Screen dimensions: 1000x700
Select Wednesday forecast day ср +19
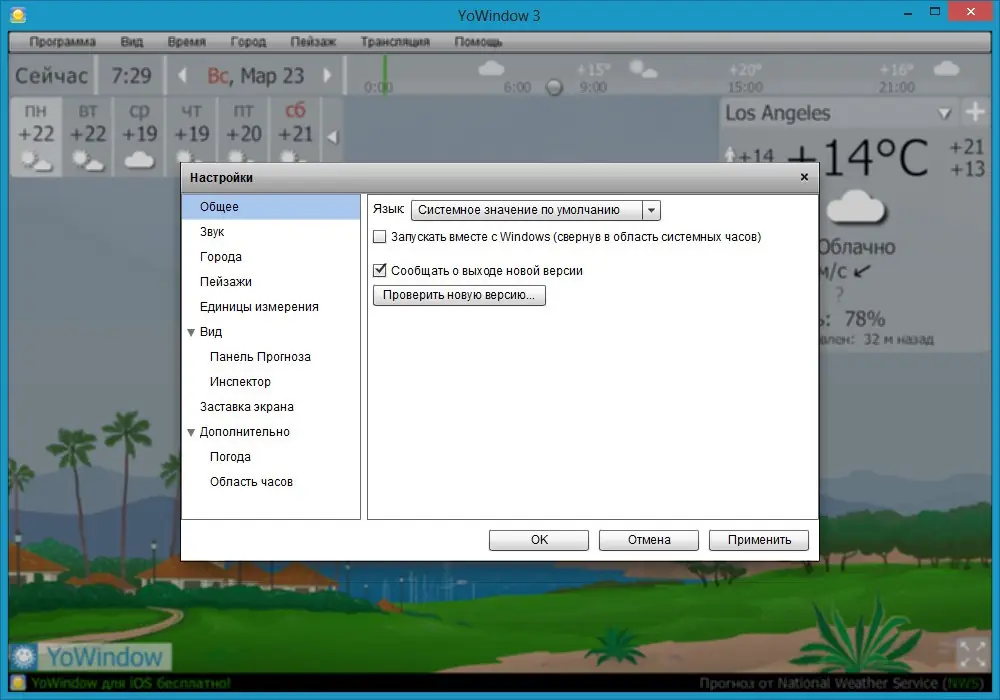(139, 136)
